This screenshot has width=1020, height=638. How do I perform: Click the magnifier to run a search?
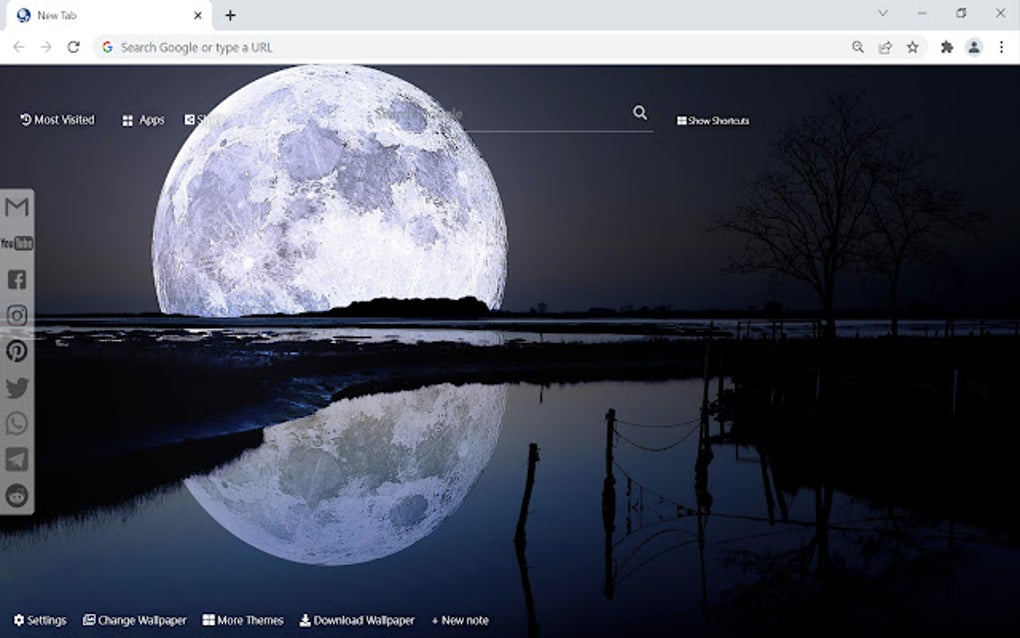pos(640,113)
